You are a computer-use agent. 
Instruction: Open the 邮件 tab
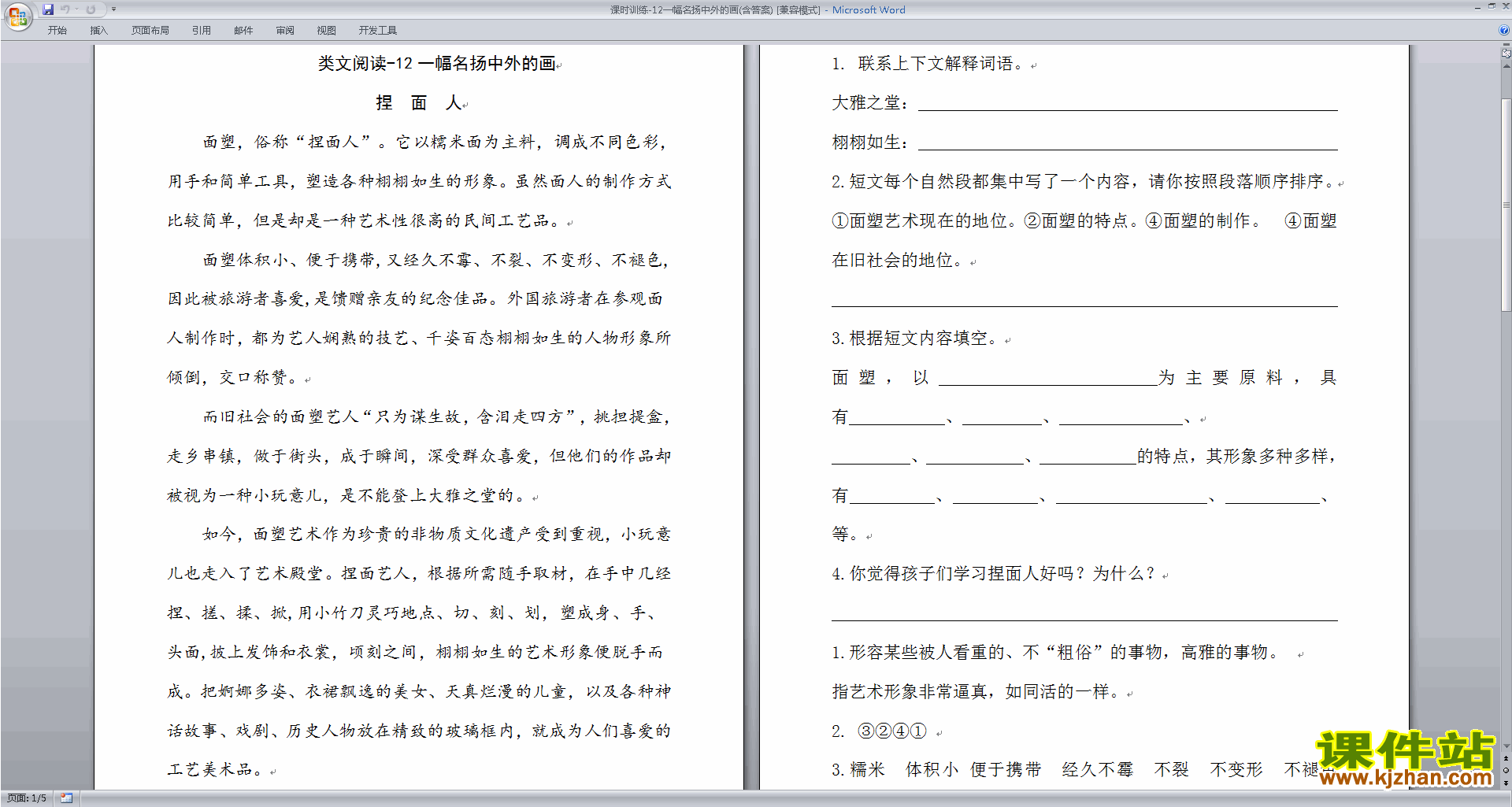click(x=243, y=31)
